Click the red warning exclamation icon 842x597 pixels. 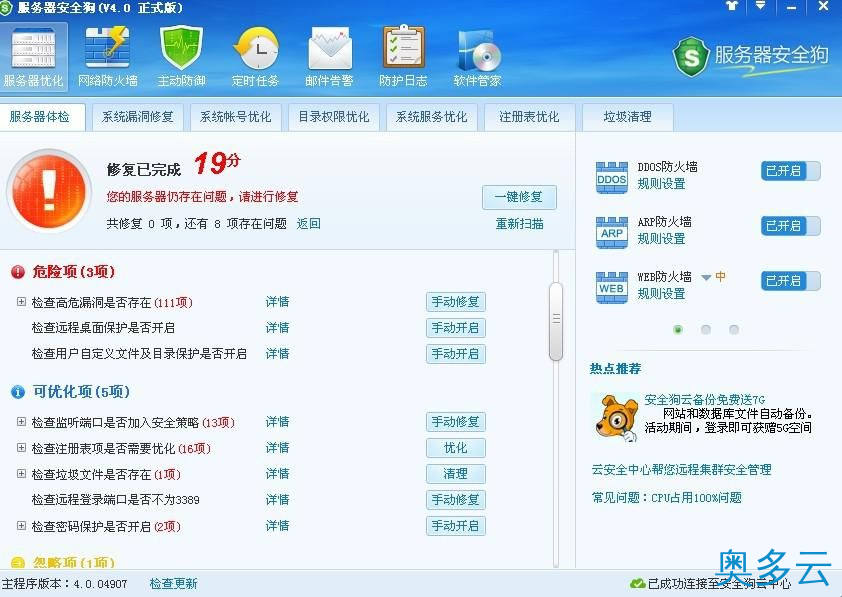click(x=49, y=191)
